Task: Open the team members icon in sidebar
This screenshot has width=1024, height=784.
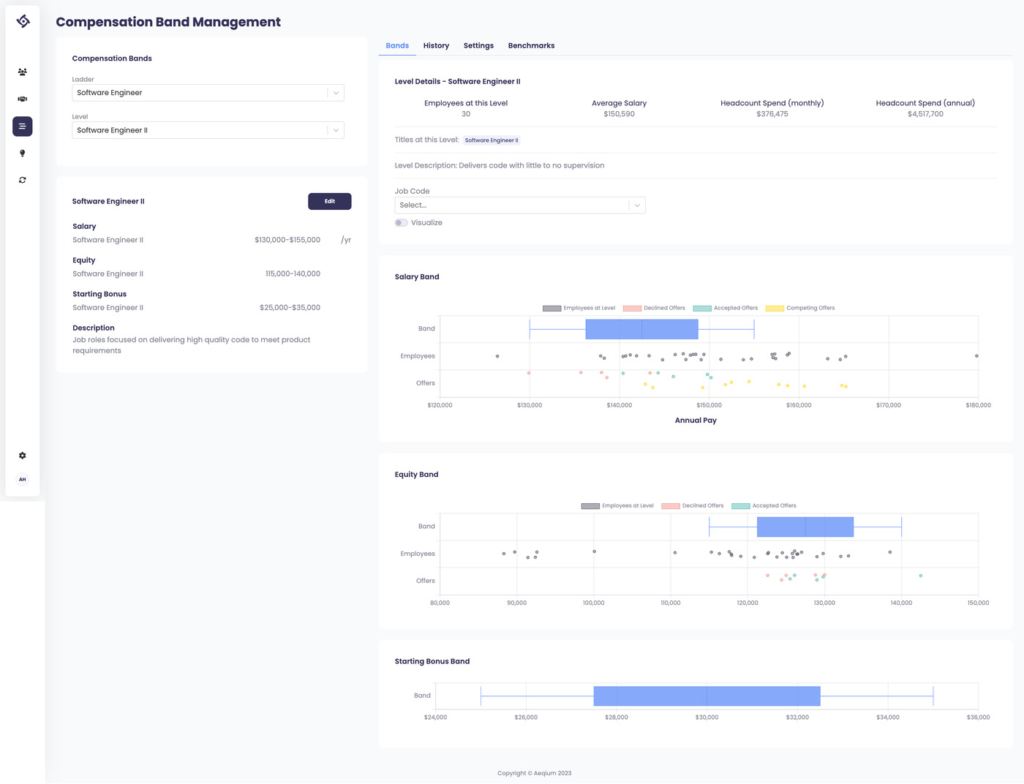Action: (21, 71)
